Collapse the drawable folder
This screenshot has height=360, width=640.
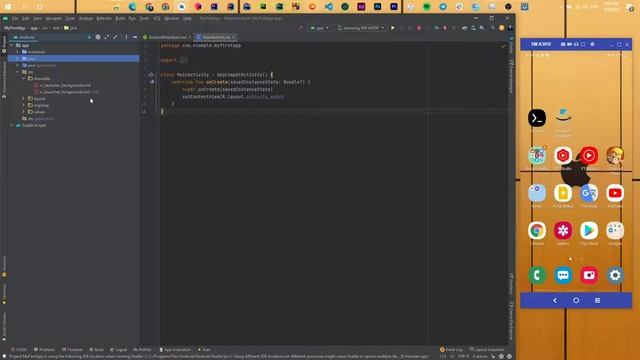24,78
